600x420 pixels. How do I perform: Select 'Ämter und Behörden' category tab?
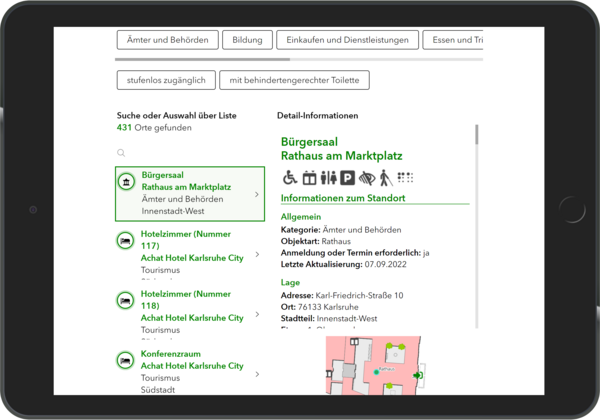167,40
